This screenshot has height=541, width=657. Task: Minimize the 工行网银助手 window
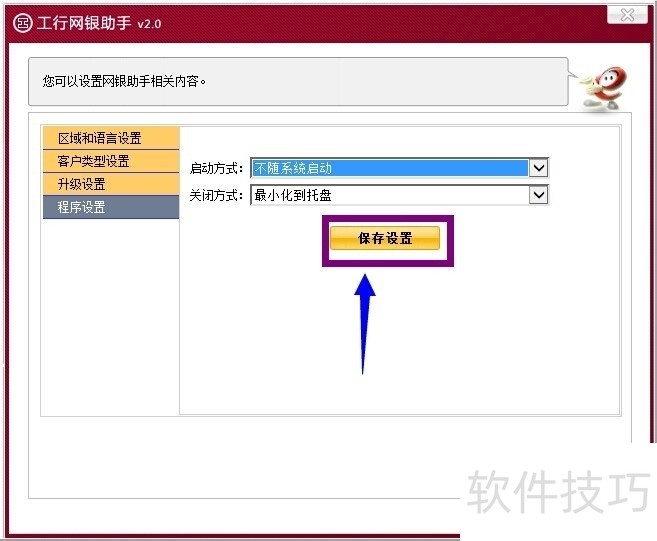coord(588,14)
